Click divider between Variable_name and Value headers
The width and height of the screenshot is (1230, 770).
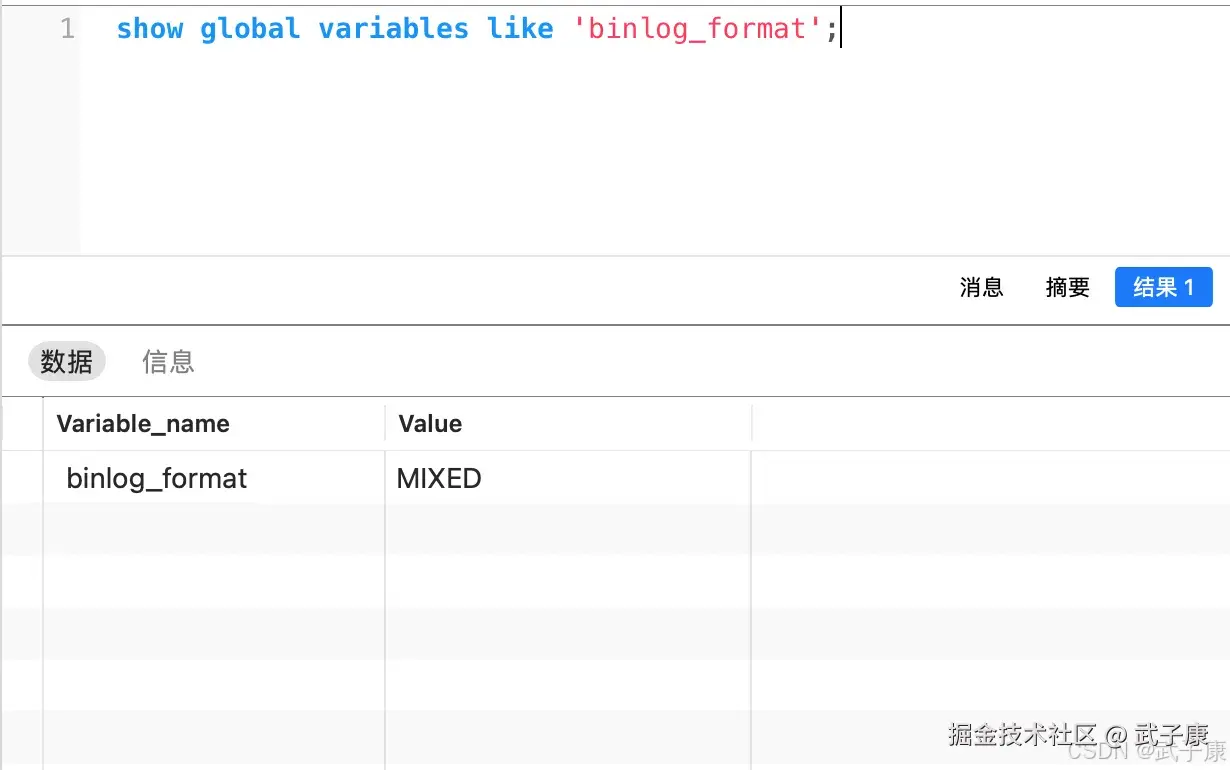(385, 424)
